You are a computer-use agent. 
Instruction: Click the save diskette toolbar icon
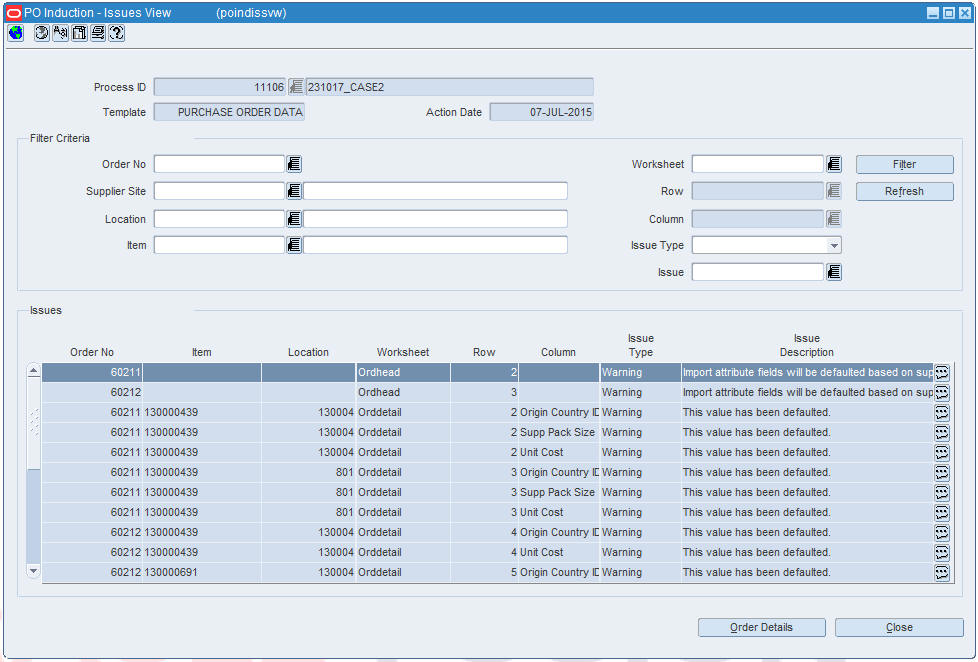coord(79,33)
